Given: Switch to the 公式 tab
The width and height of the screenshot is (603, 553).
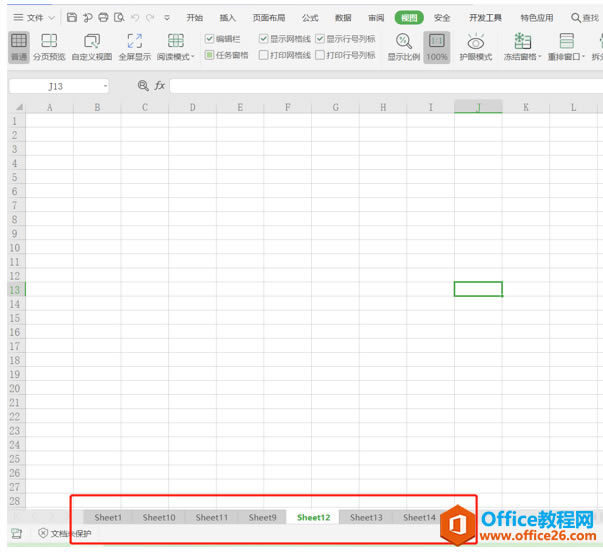Looking at the screenshot, I should (x=310, y=18).
